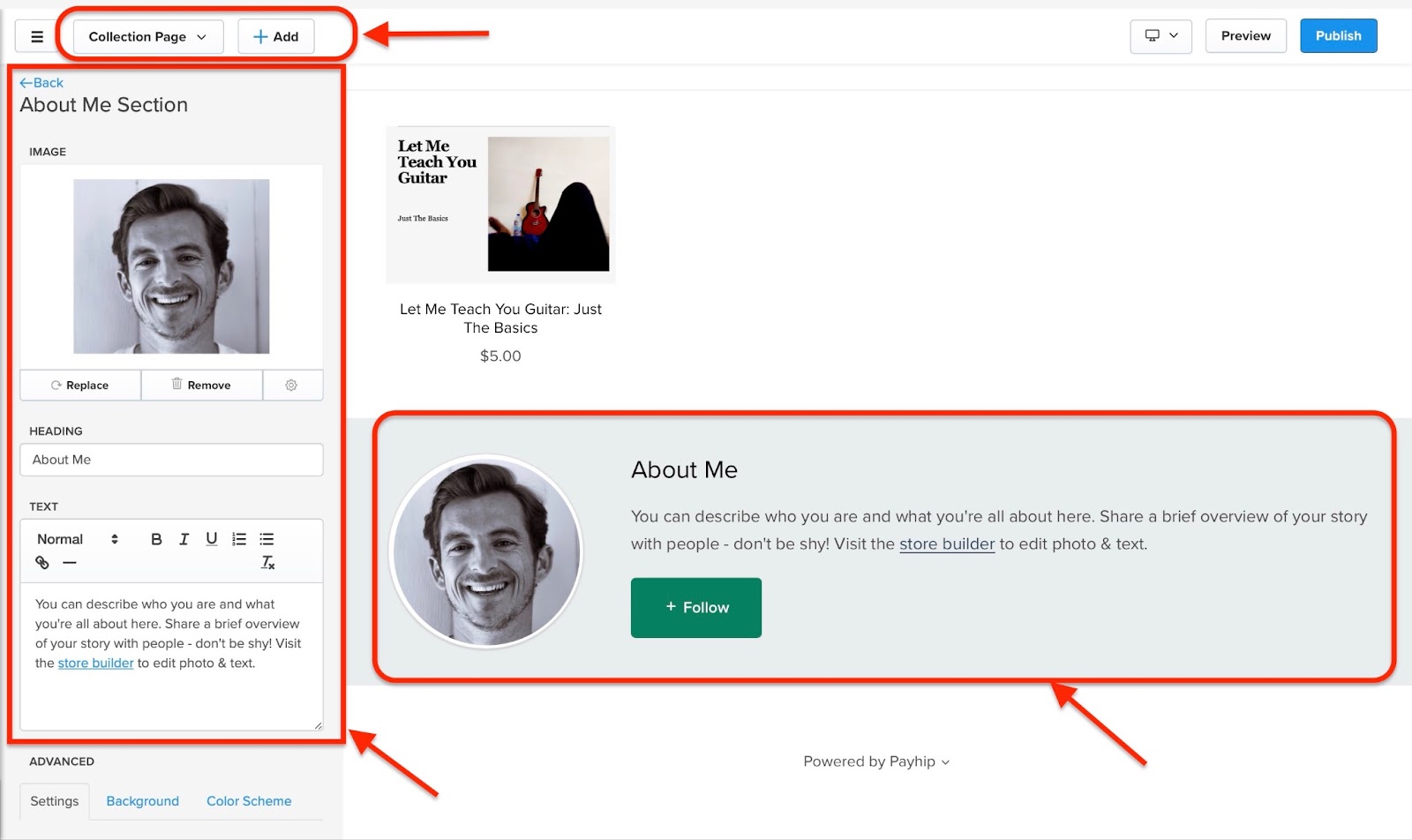Image resolution: width=1412 pixels, height=840 pixels.
Task: Click the ADVANCED section label
Action: 62,761
